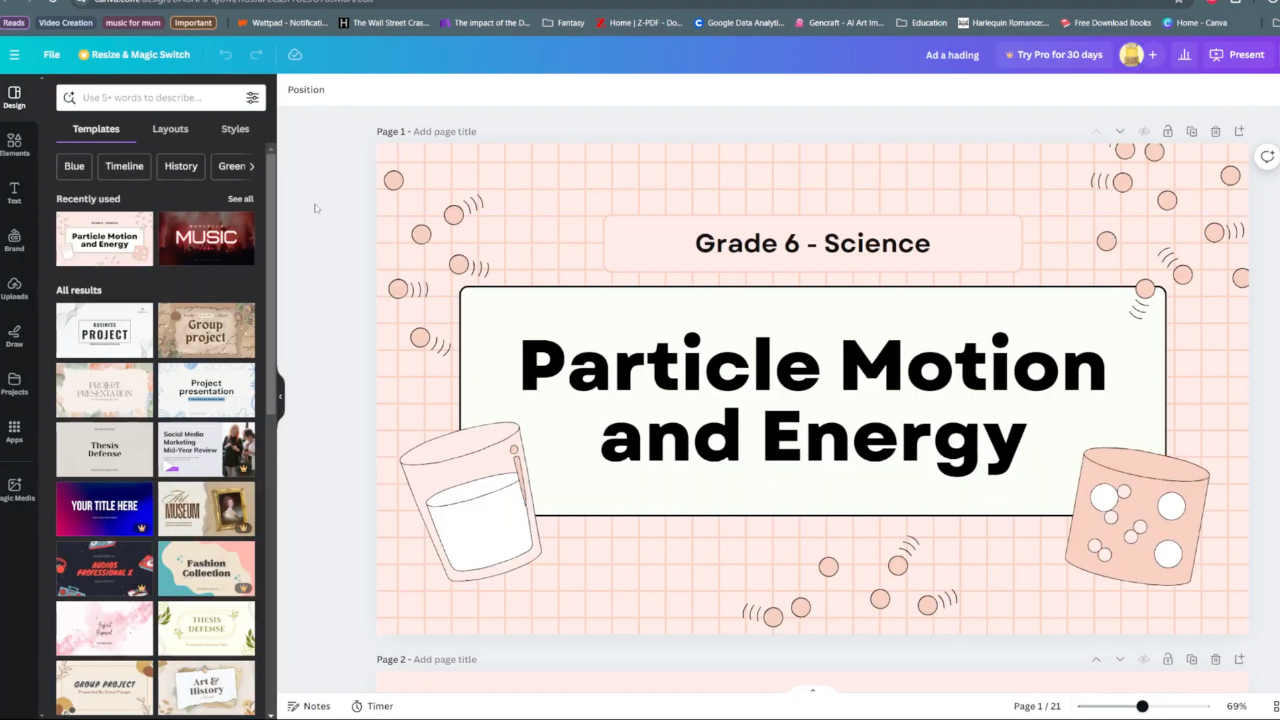Add new page after Page 2
1280x720 pixels.
(x=1239, y=659)
